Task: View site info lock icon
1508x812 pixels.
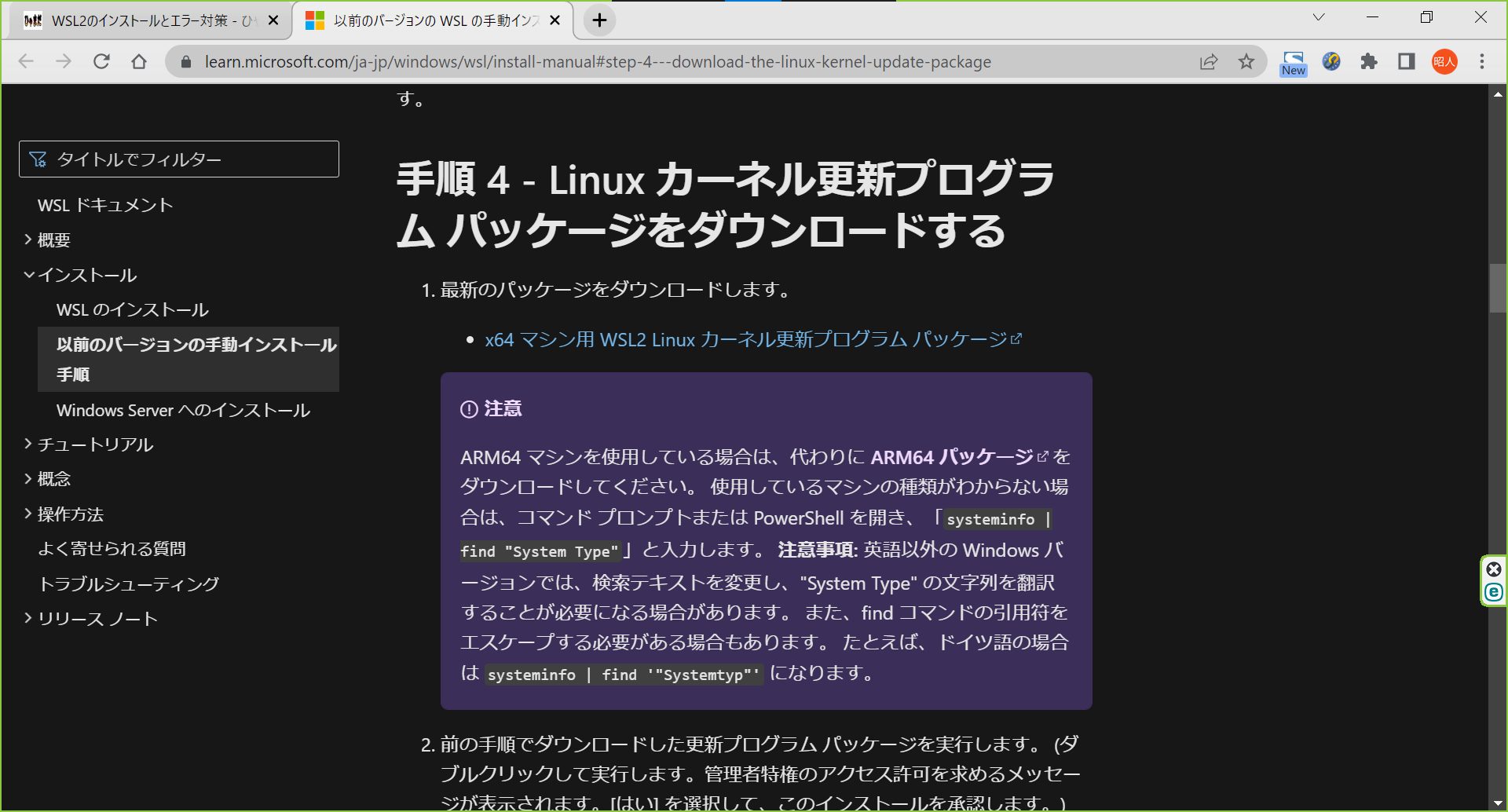Action: [186, 61]
